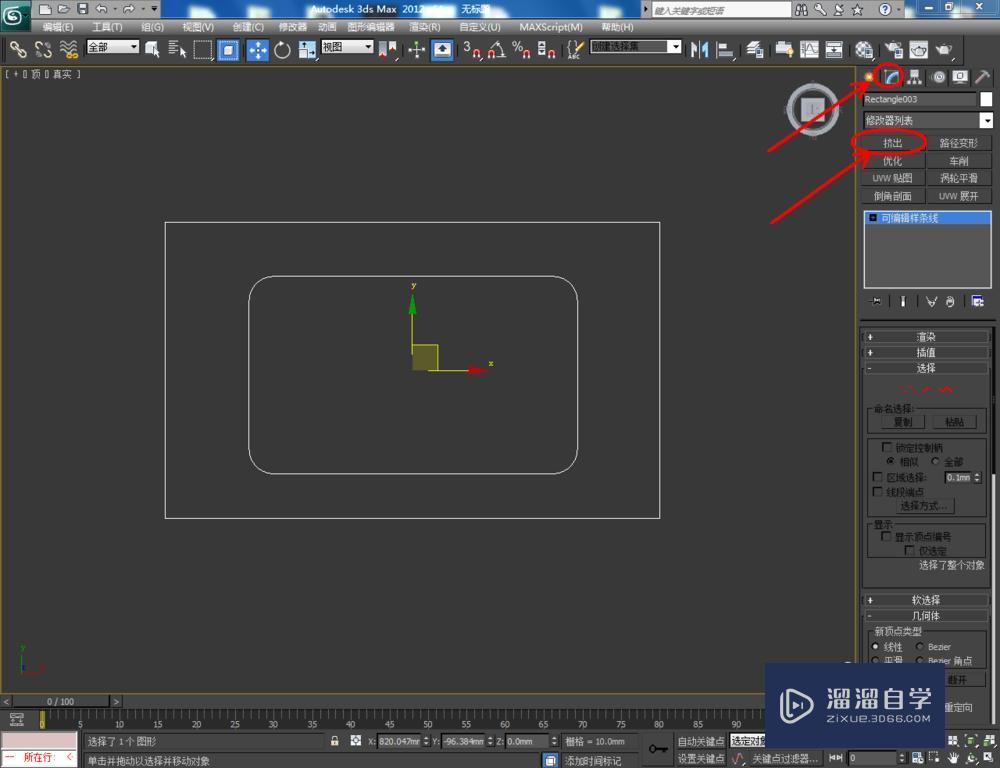Click the 挤出 extrude button
Screen dimensions: 1000x768
coord(893,142)
